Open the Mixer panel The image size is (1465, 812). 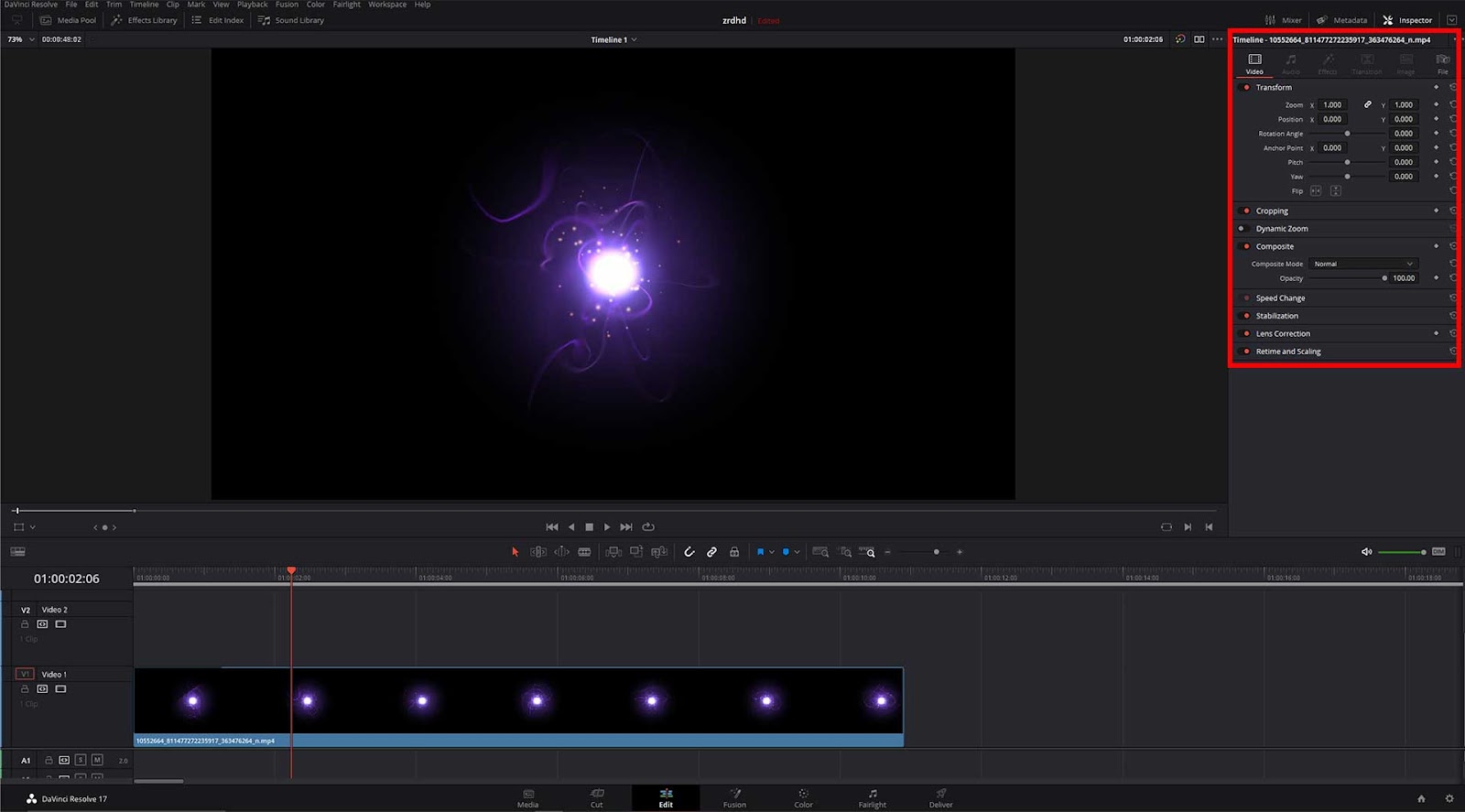click(1284, 20)
